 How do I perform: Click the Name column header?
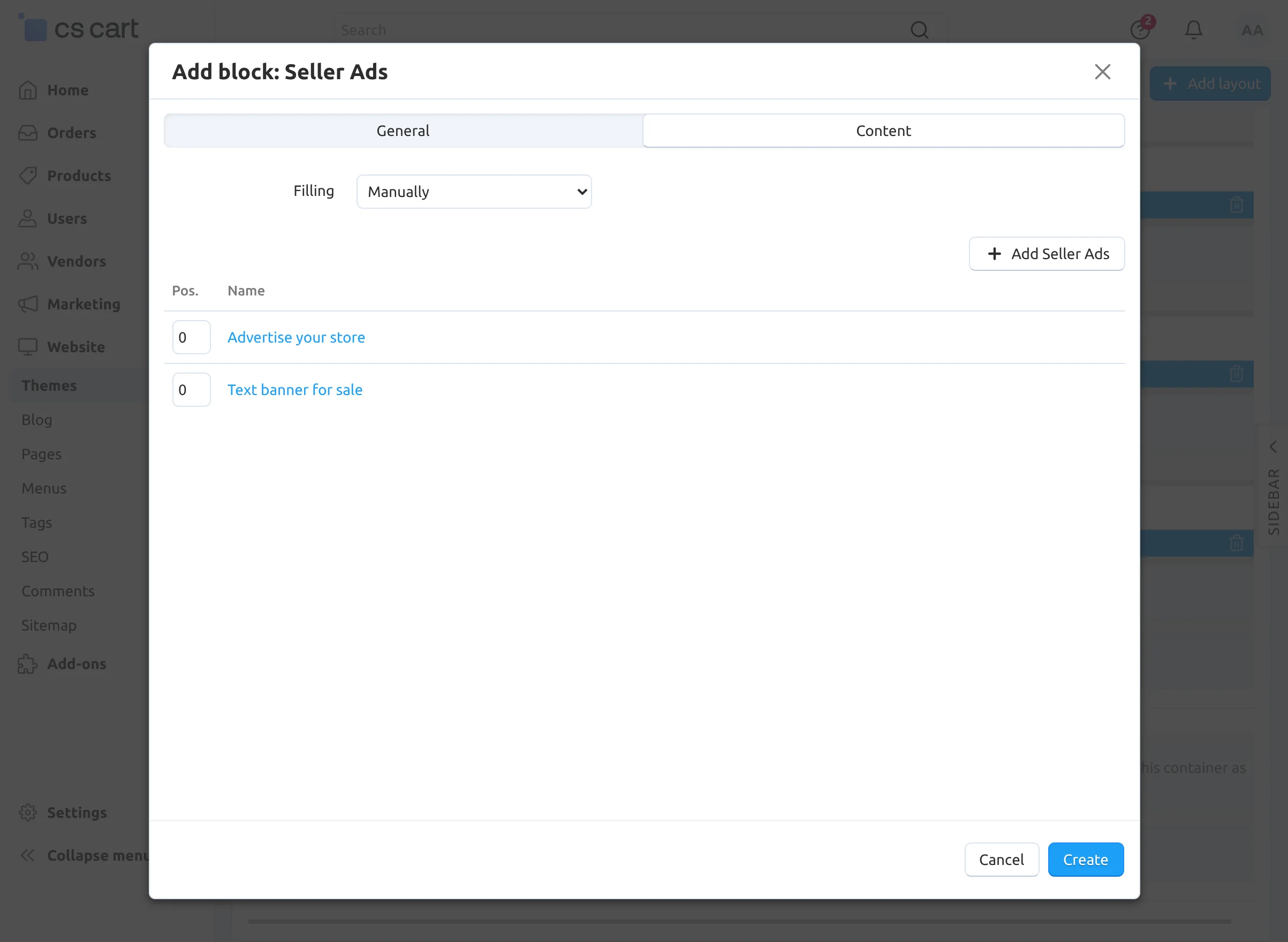pyautogui.click(x=246, y=291)
